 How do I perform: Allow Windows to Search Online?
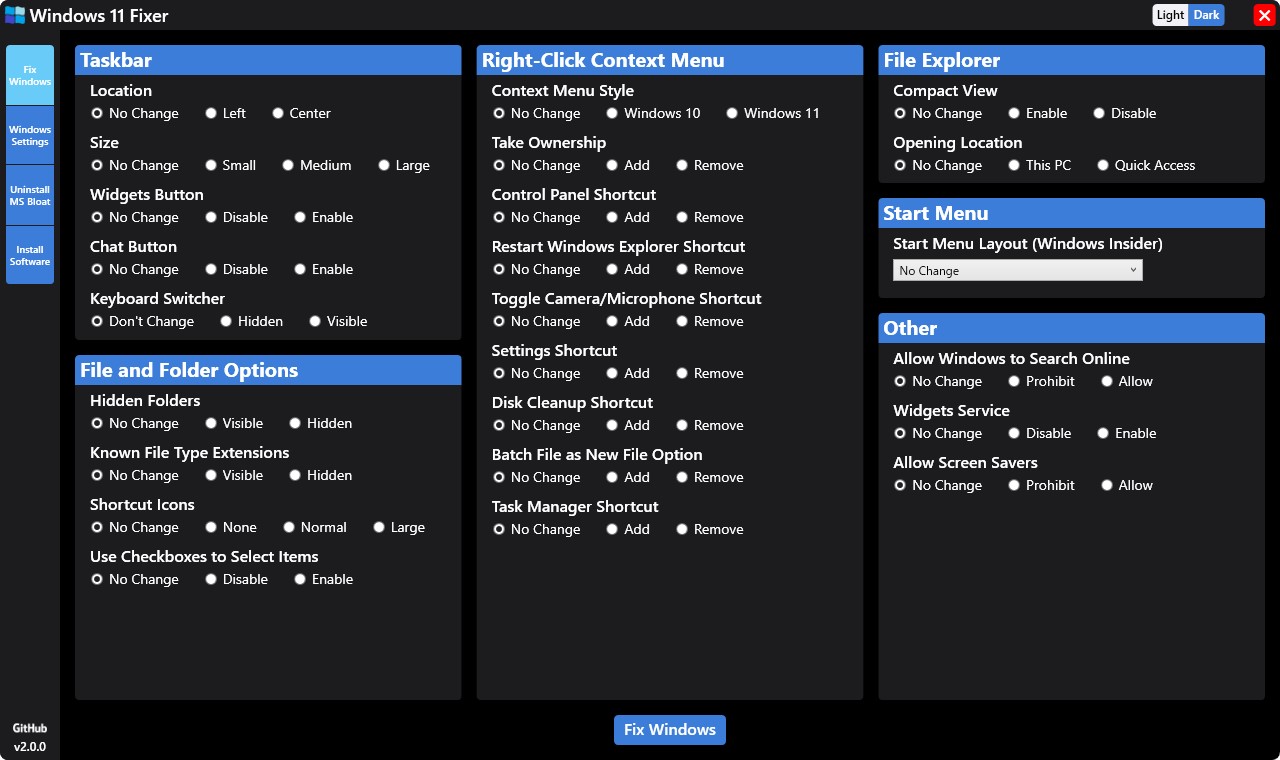1127,381
